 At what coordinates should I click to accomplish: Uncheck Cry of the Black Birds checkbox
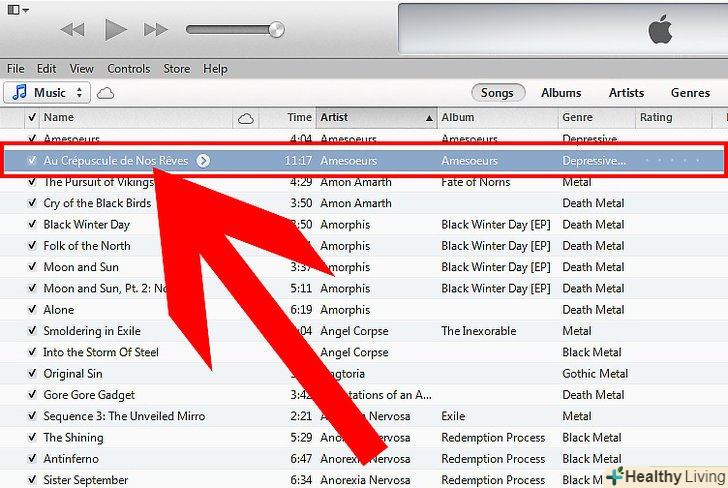tap(32, 203)
